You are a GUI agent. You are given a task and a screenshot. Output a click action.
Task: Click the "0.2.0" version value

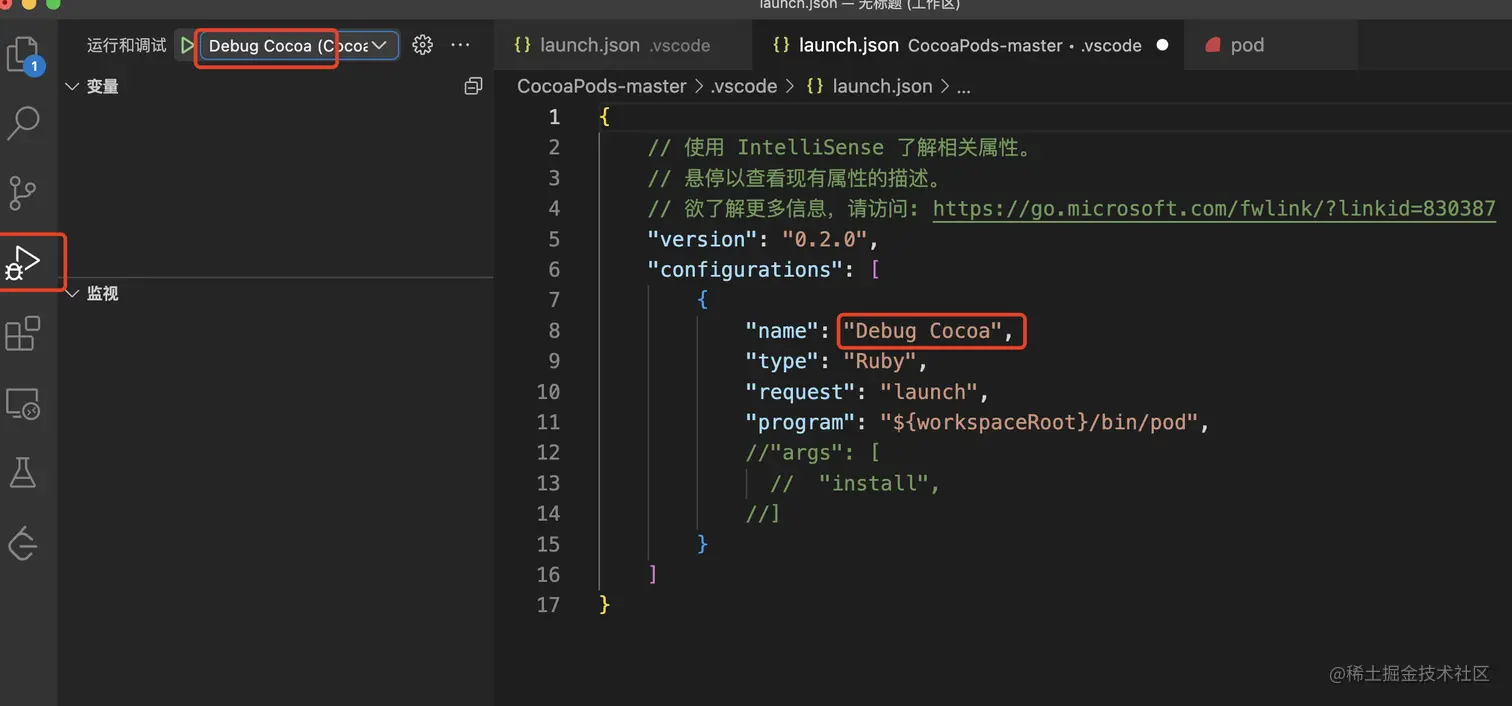point(825,239)
